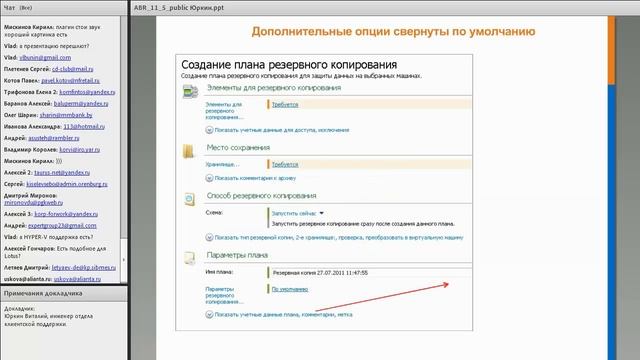Image resolution: width=640 pixels, height=360 pixels.
Task: Open Vlad's gmail.com email link in chat
Action: (x=45, y=58)
